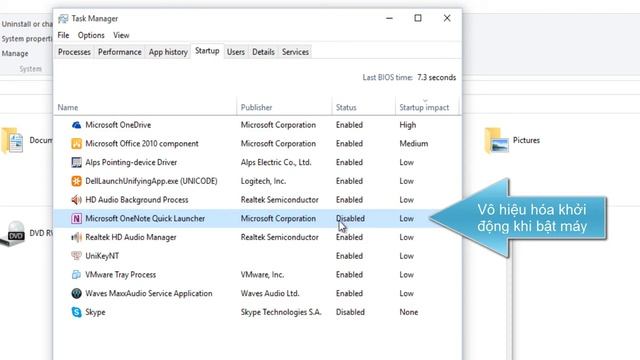Click 'Waves Audio Ltd.' publisher cell
This screenshot has height=360, width=640.
coord(270,293)
